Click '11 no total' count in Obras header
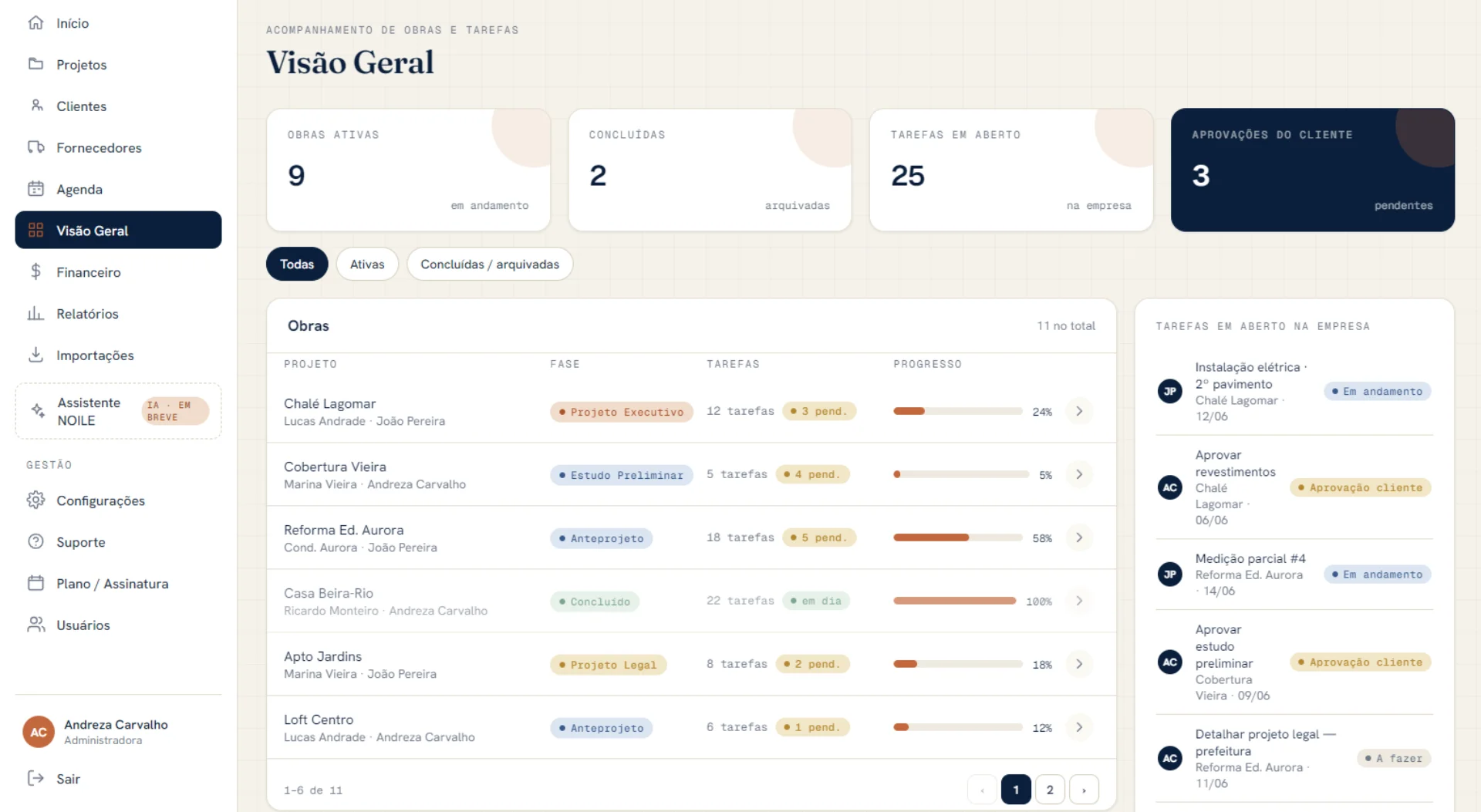 pos(1066,325)
